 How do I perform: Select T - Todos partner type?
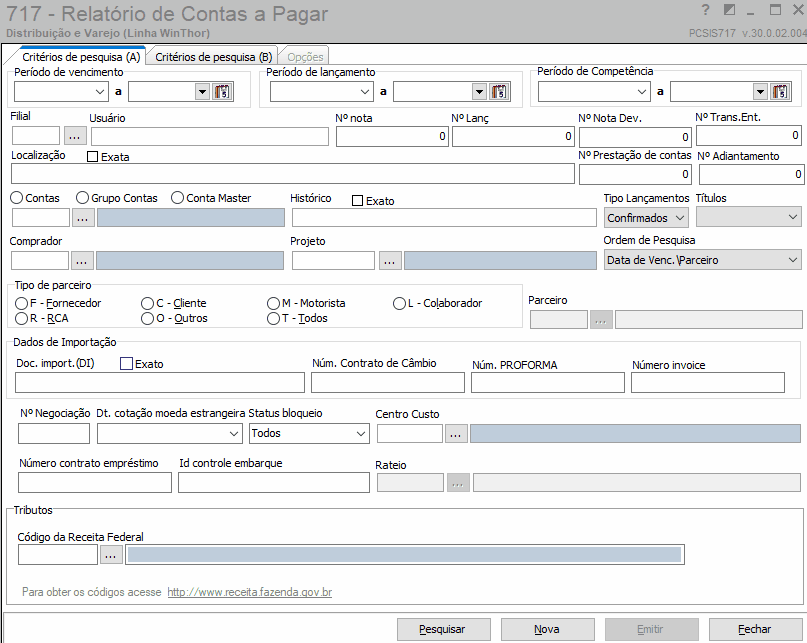273,318
